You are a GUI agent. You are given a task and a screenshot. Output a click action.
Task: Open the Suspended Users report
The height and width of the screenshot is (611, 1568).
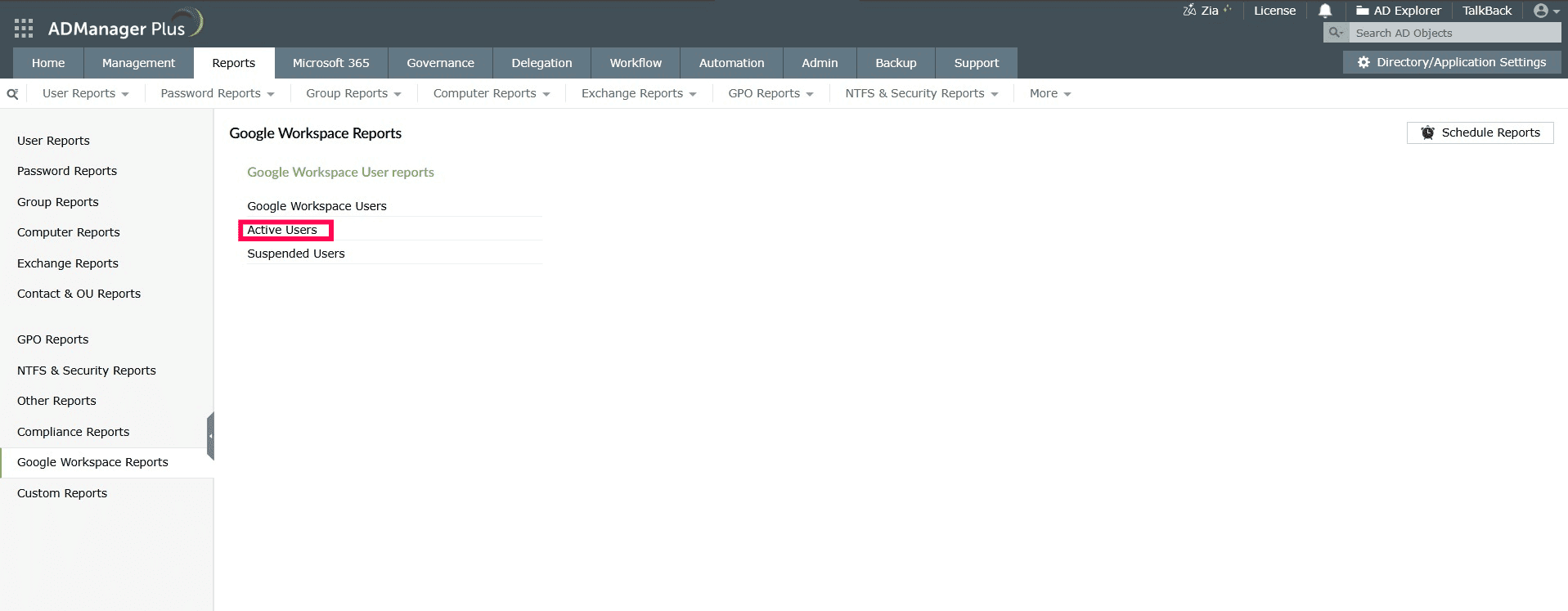(x=296, y=254)
